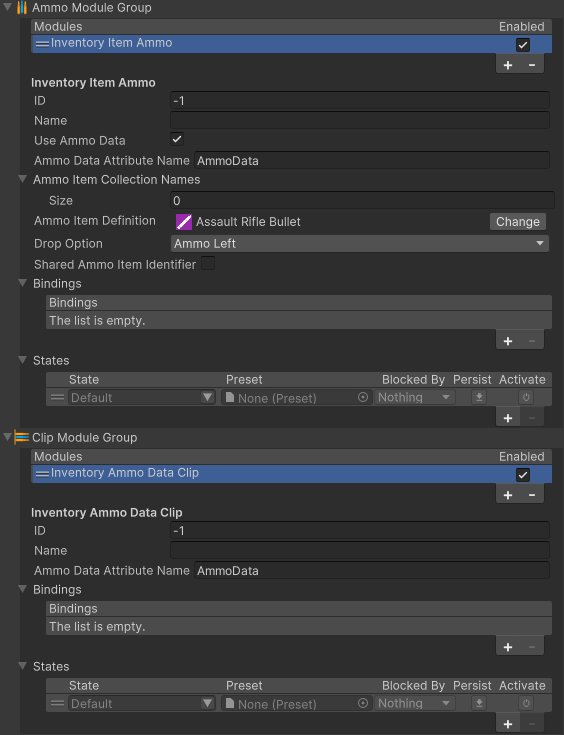Add a module to the Ammo Module Group
The image size is (564, 735).
508,65
